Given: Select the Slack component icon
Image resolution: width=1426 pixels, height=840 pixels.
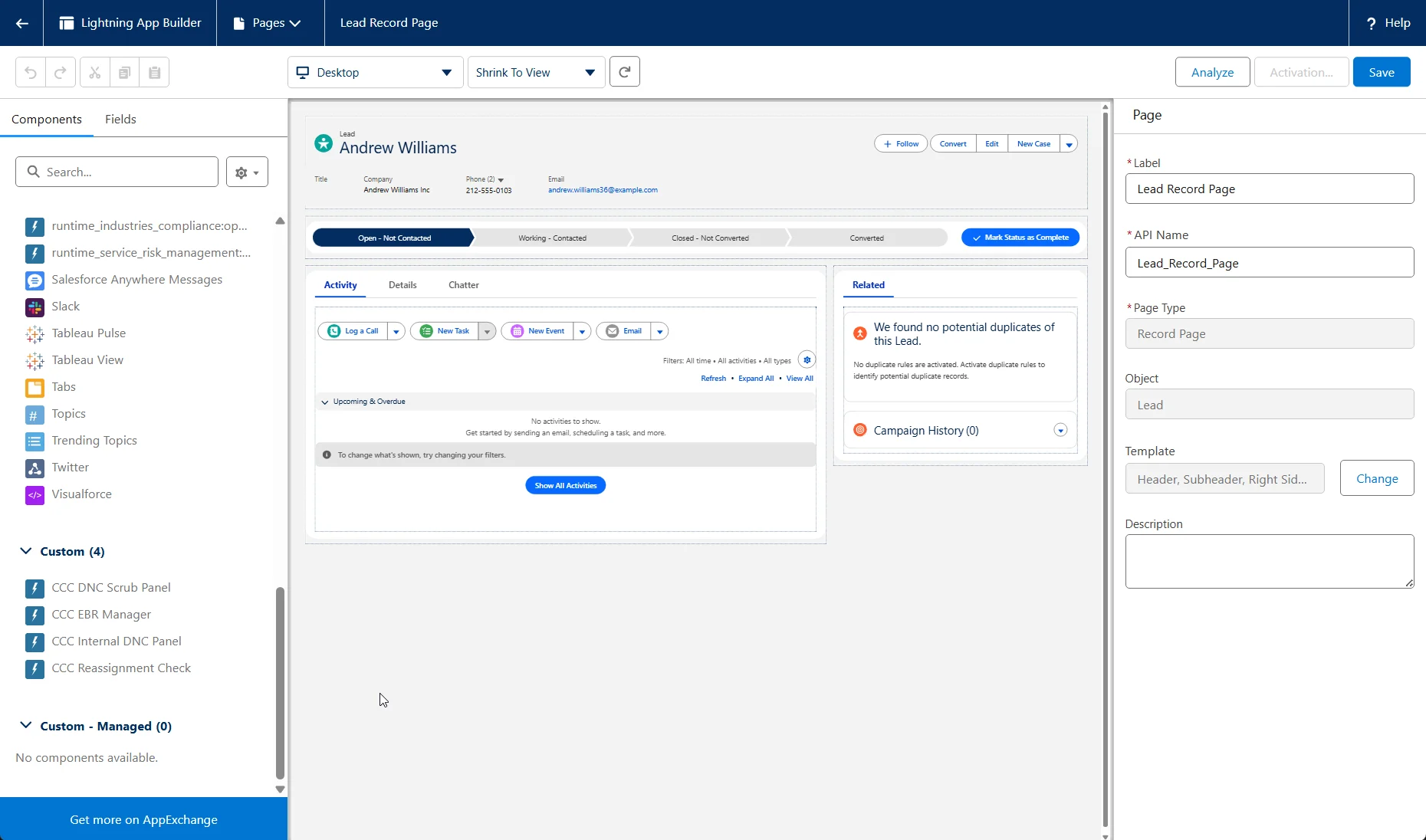Looking at the screenshot, I should (34, 307).
